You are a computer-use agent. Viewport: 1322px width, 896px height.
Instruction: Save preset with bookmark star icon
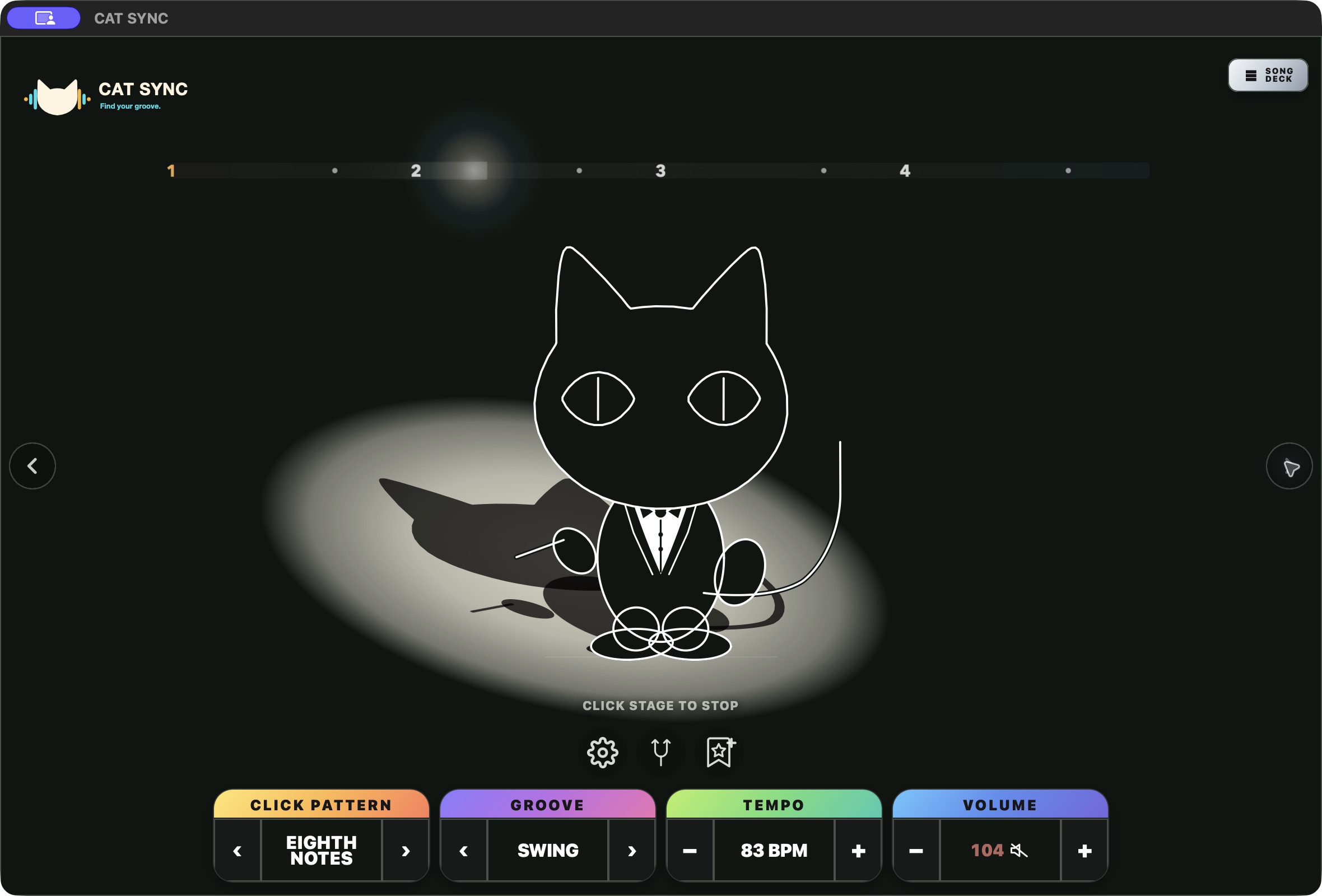[720, 752]
